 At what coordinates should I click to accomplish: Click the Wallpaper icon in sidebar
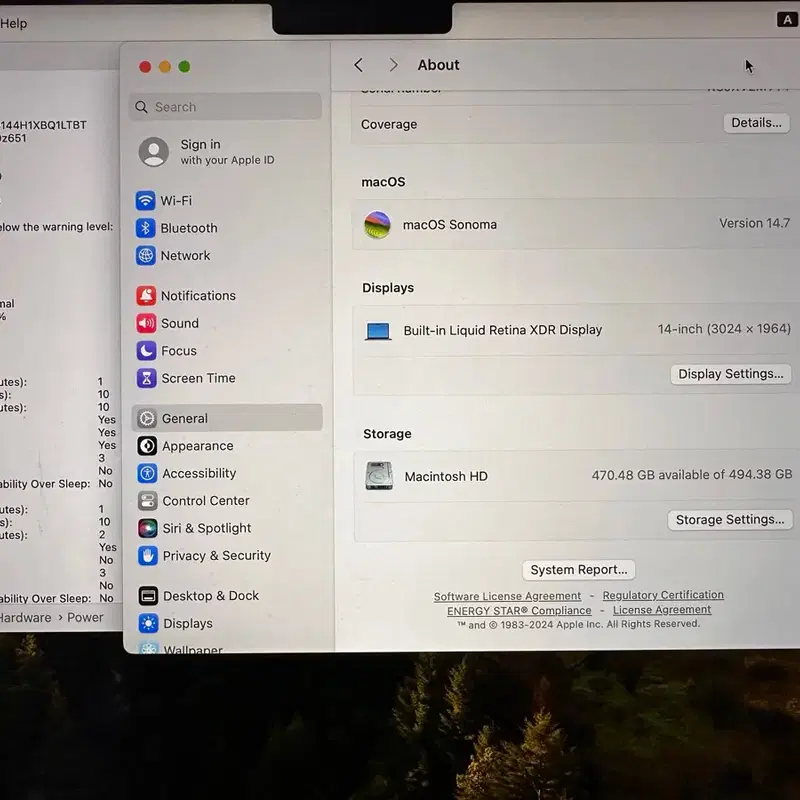(x=148, y=648)
